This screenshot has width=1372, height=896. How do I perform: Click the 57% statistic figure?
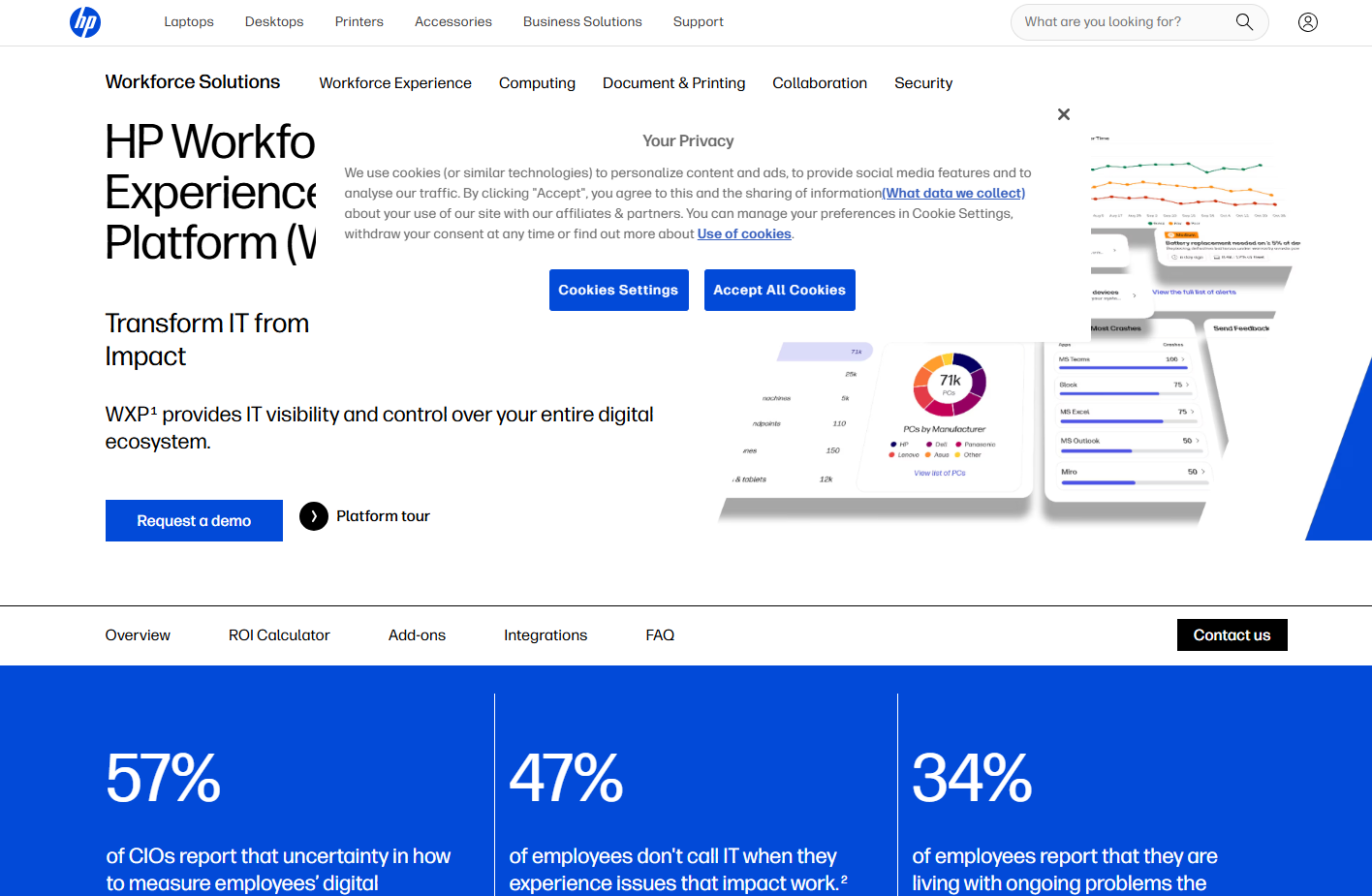164,778
